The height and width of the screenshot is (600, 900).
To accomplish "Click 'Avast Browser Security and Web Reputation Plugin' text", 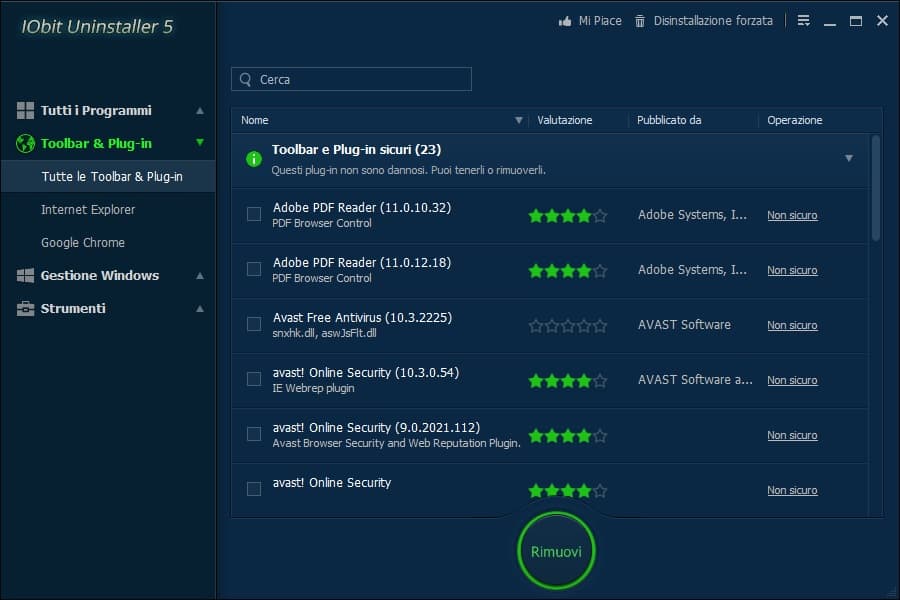I will pyautogui.click(x=396, y=443).
